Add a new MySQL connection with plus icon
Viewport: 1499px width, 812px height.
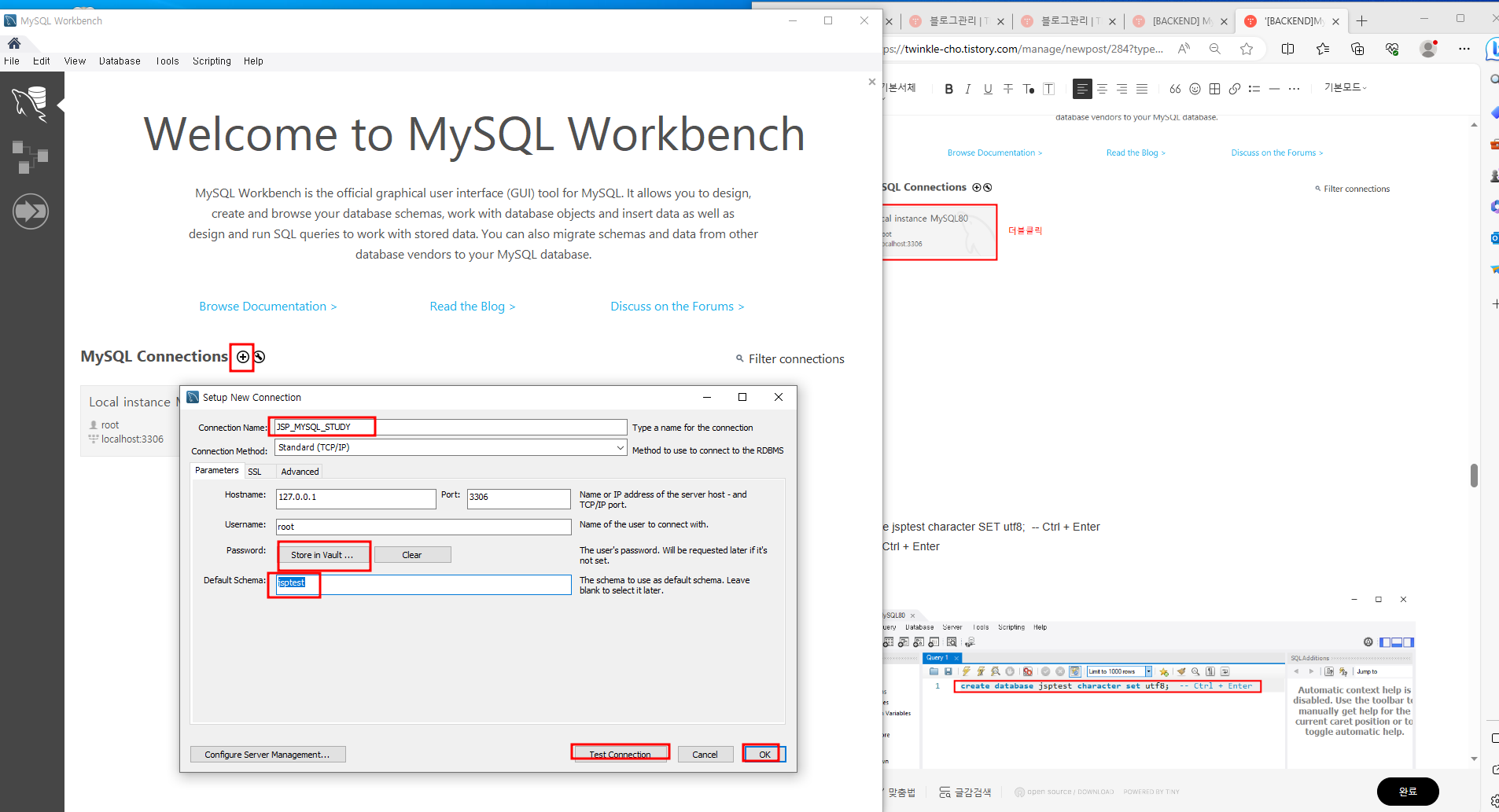click(x=243, y=357)
